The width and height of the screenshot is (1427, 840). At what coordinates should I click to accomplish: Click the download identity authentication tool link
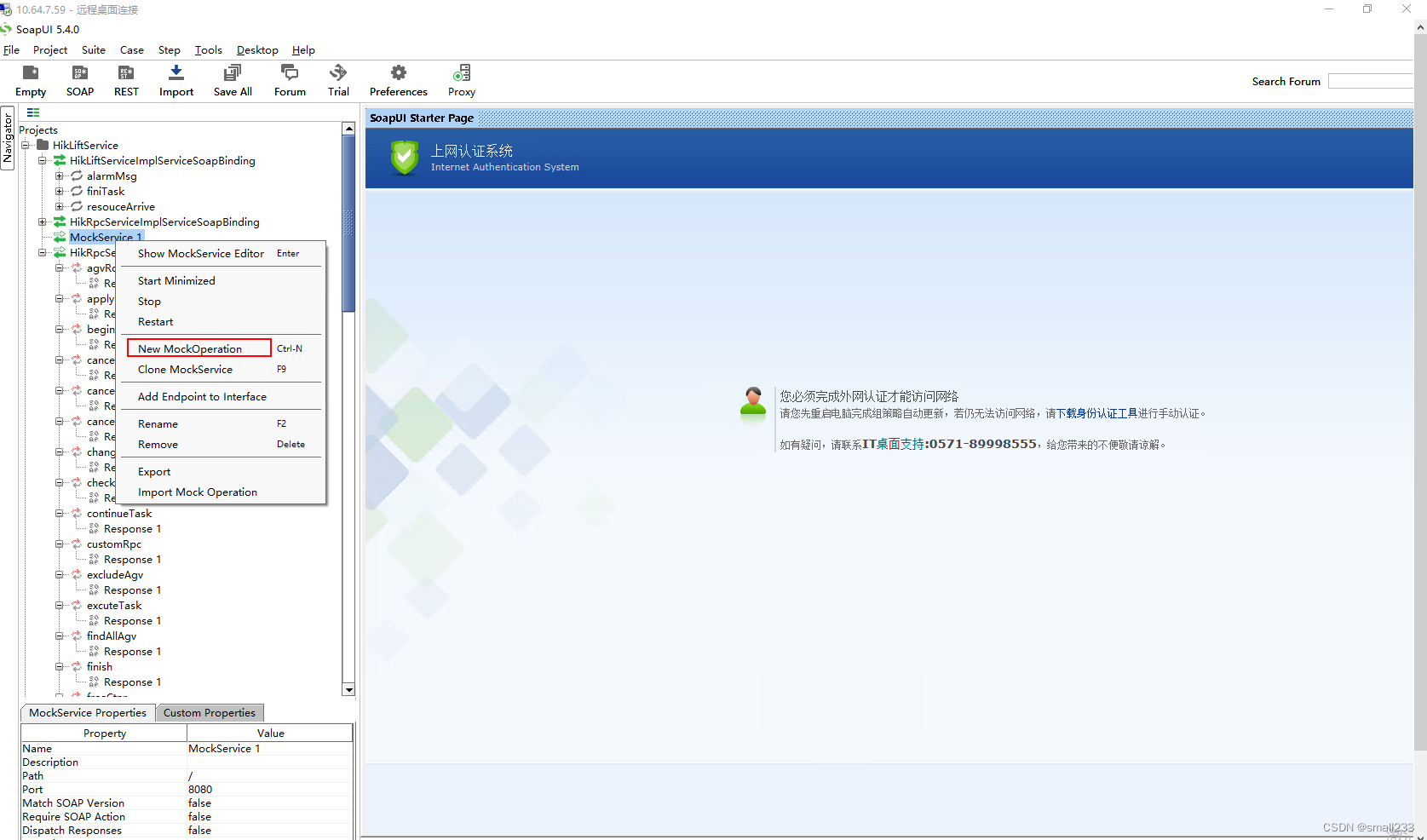click(1097, 413)
